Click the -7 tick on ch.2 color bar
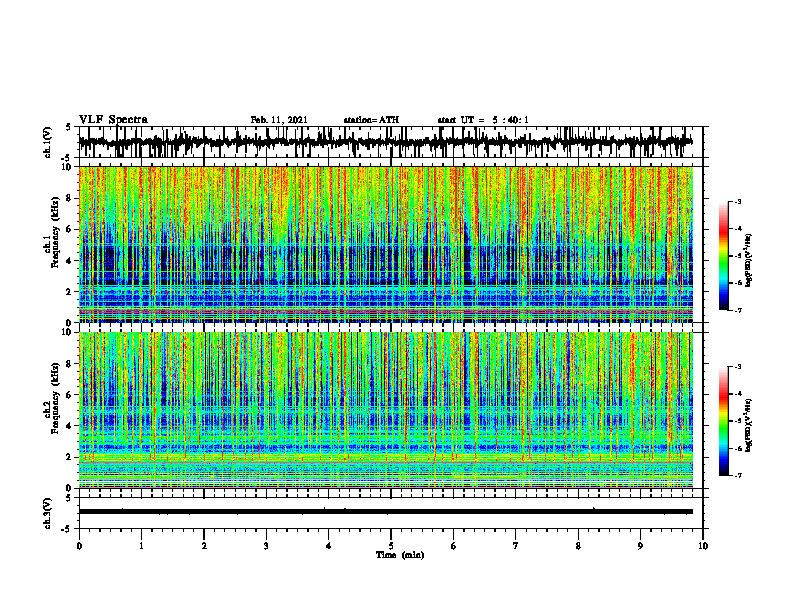The image size is (792, 612). click(x=738, y=475)
